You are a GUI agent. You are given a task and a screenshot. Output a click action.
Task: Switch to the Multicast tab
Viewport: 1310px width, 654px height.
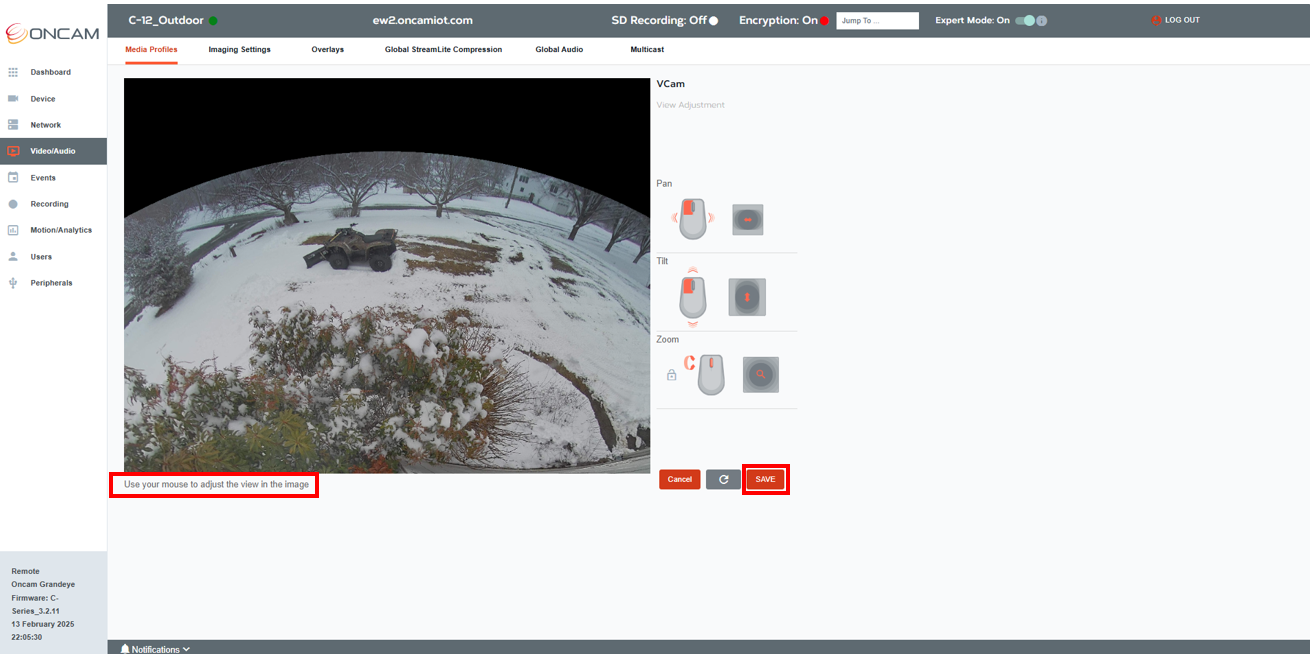647,49
